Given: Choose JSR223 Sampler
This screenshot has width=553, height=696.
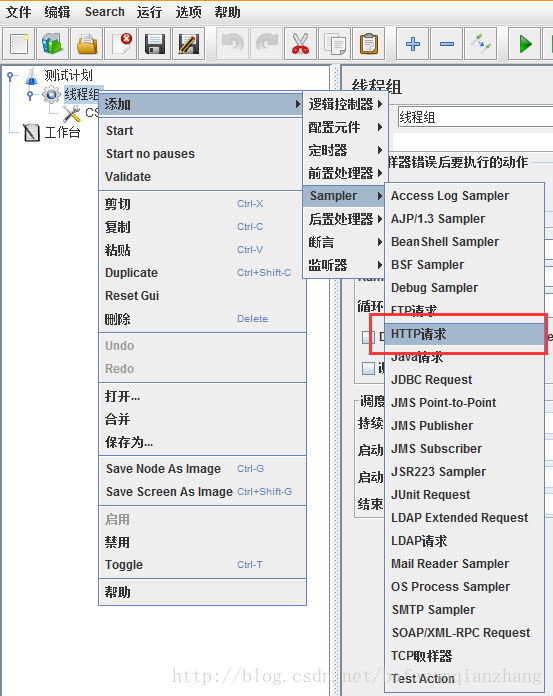Looking at the screenshot, I should [x=465, y=472].
